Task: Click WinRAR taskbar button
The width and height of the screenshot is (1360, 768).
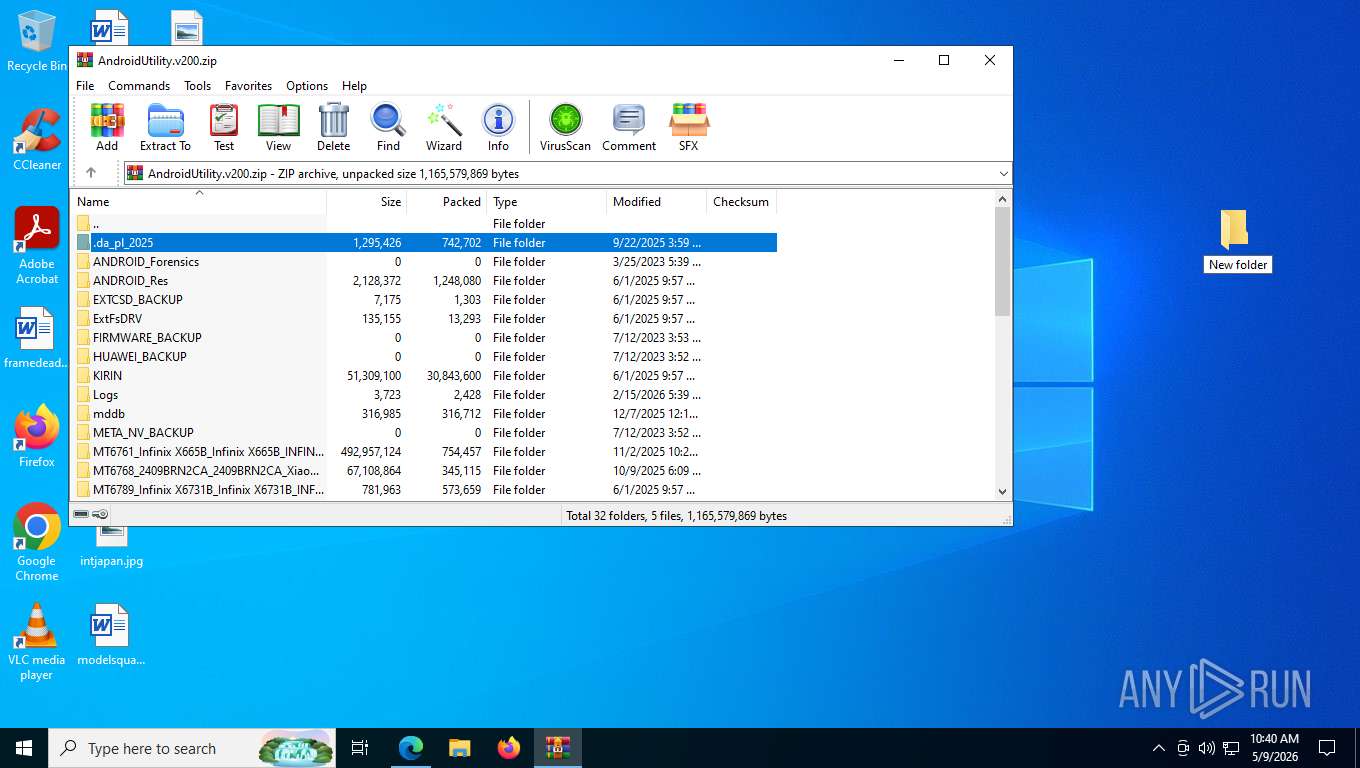Action: point(558,748)
